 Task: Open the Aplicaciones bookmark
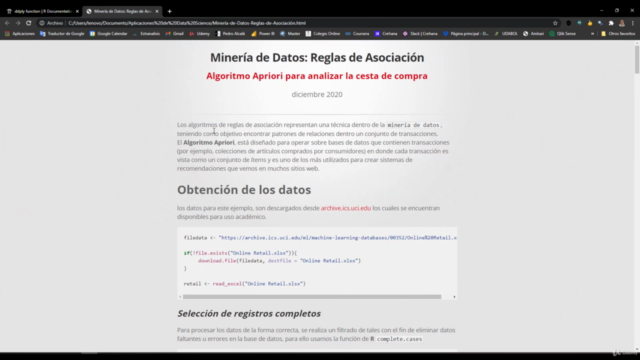[20, 34]
